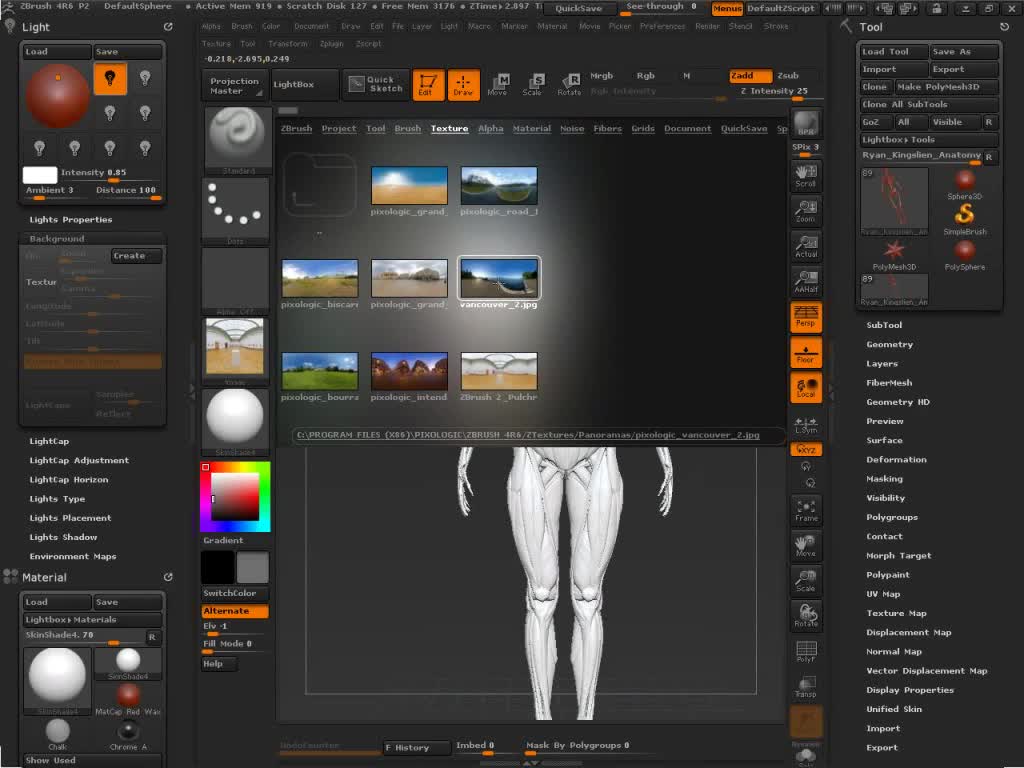Open the Dots stroke selector
1024x768 pixels.
(x=235, y=211)
